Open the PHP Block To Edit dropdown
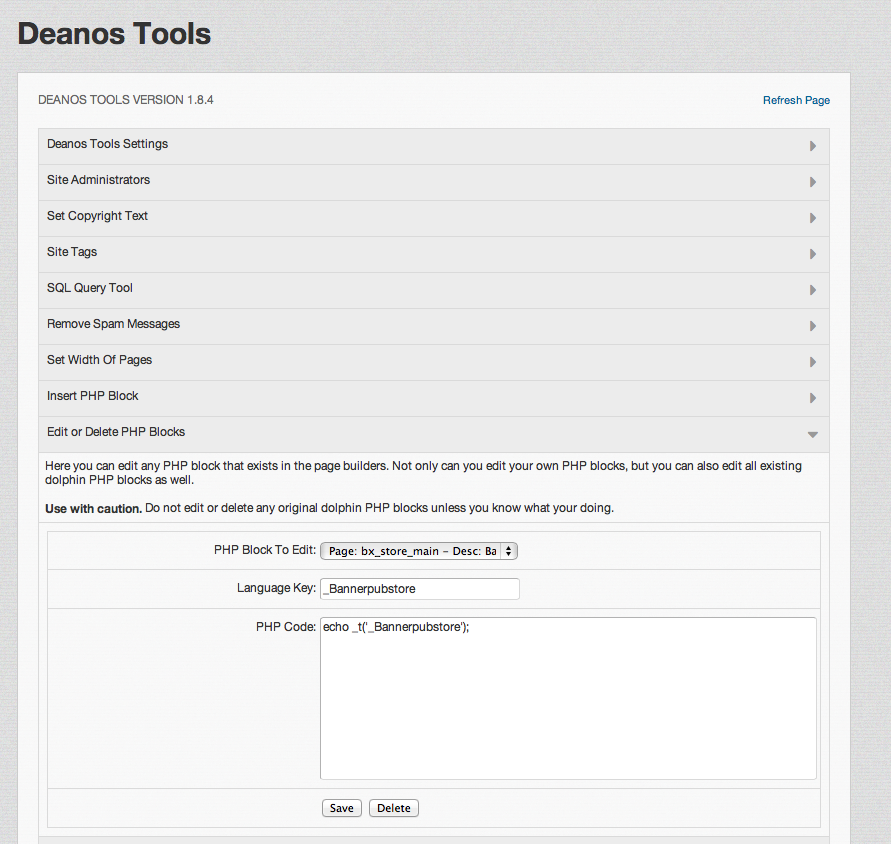The image size is (891, 844). pyautogui.click(x=418, y=551)
